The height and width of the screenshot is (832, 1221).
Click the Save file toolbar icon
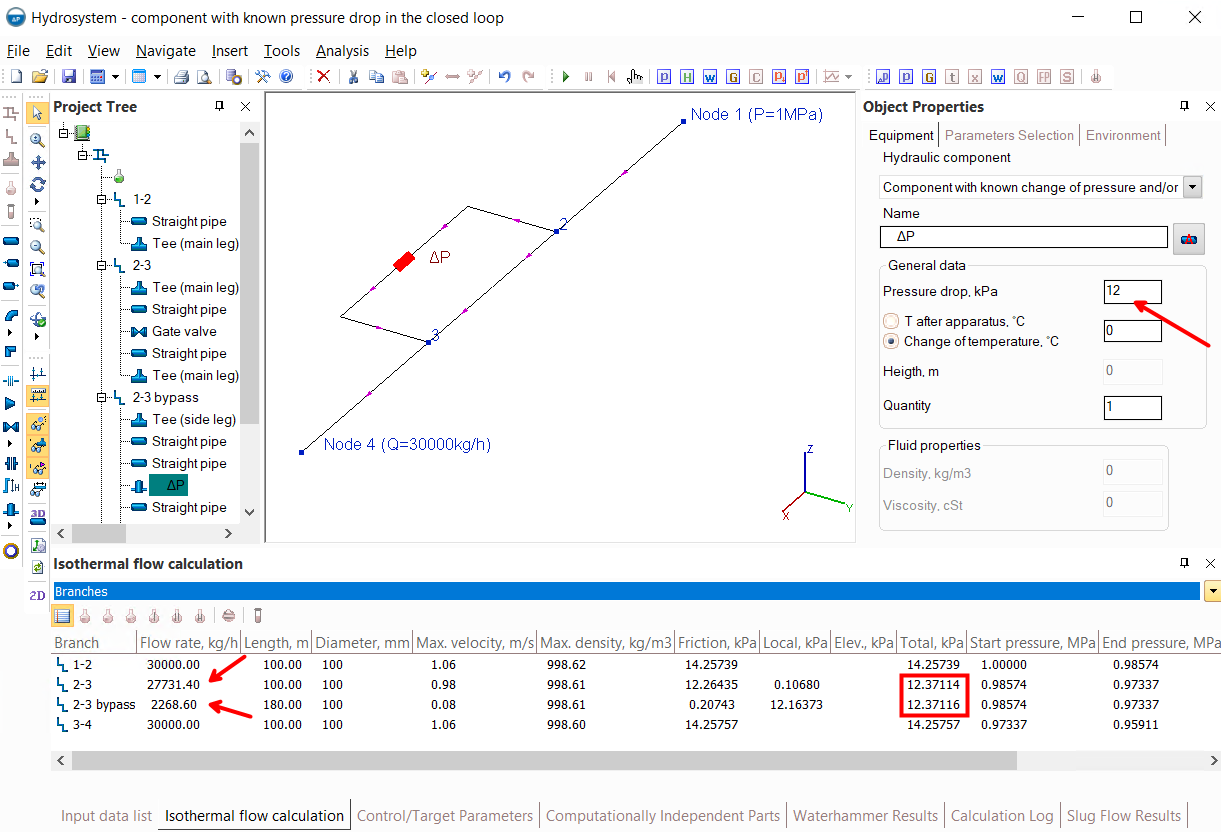coord(69,76)
